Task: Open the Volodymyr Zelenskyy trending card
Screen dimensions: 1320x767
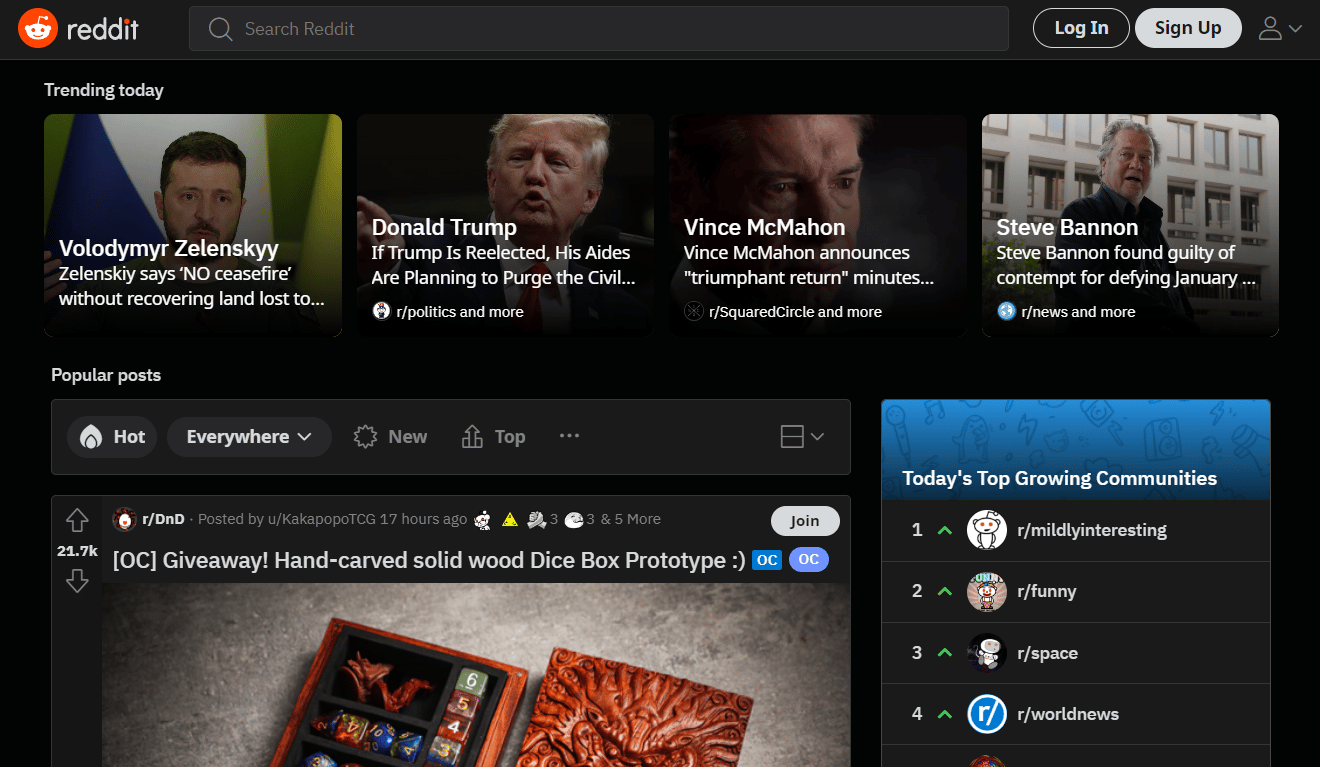Action: (193, 225)
